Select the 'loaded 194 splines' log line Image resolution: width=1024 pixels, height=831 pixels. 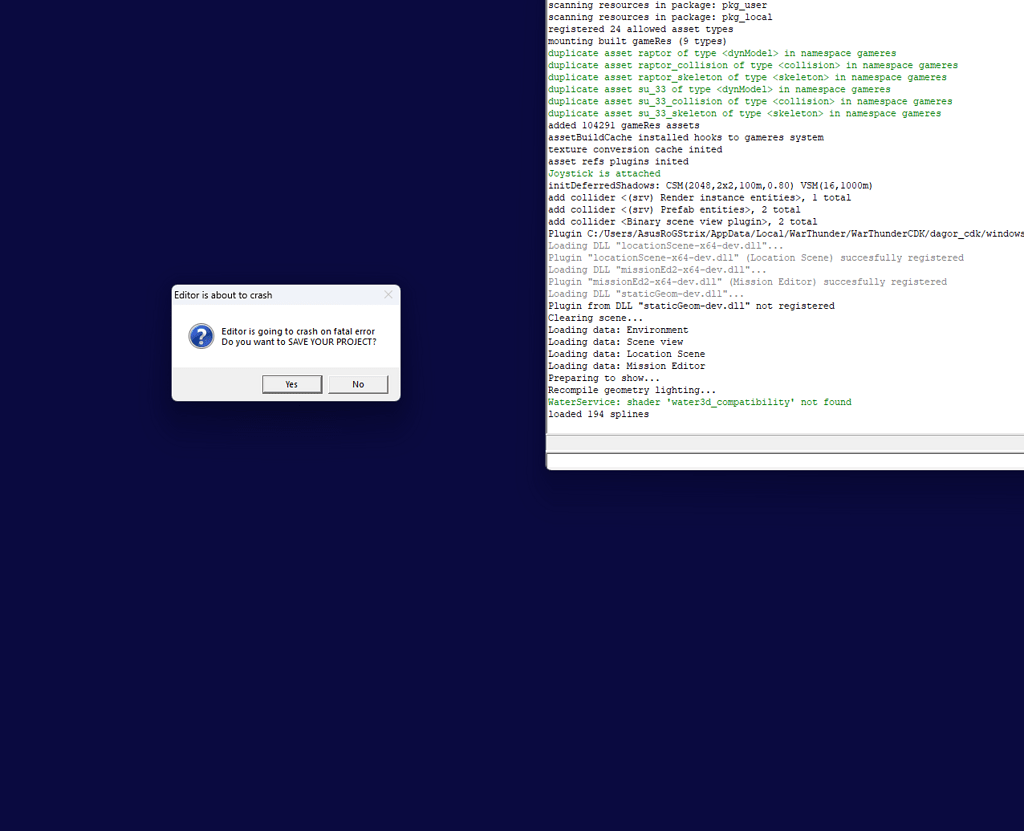point(598,414)
